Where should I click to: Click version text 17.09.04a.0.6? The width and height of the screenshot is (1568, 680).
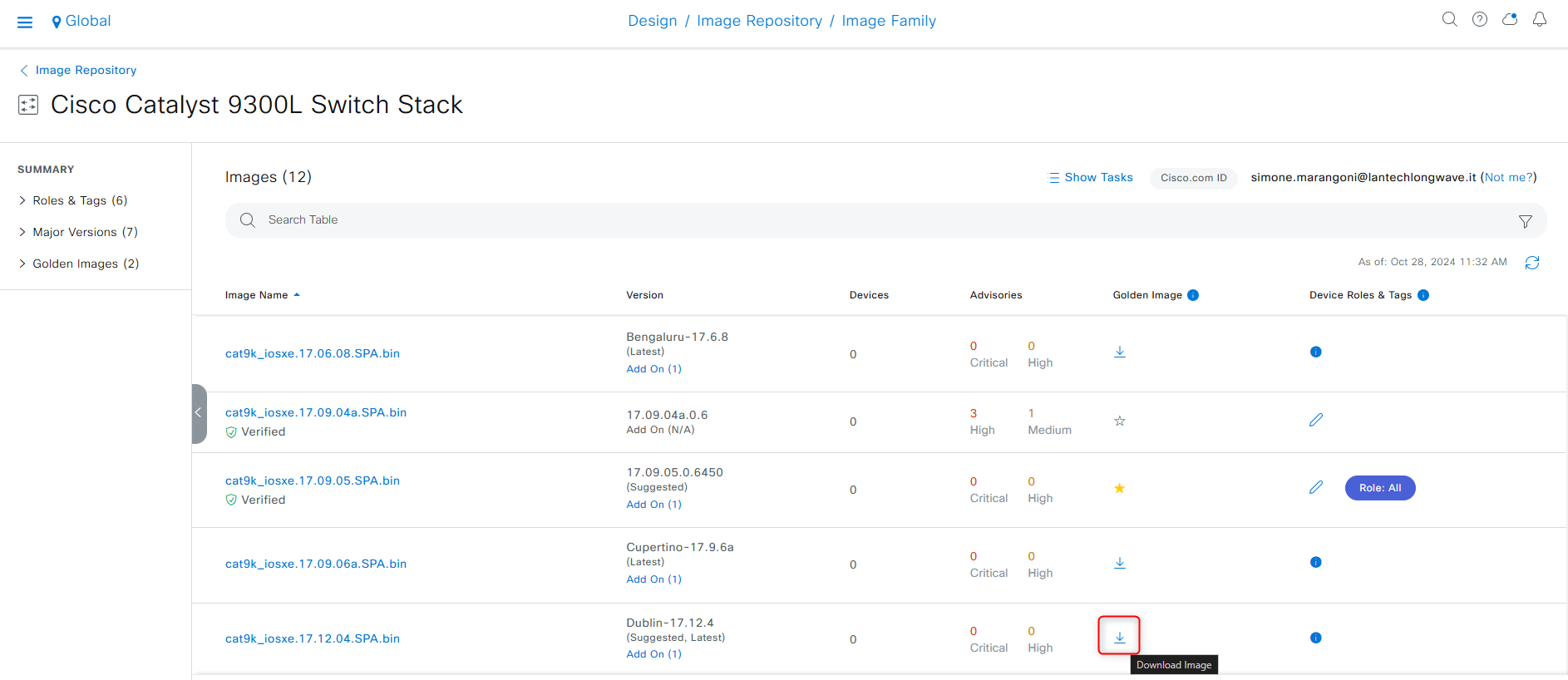[x=667, y=415]
